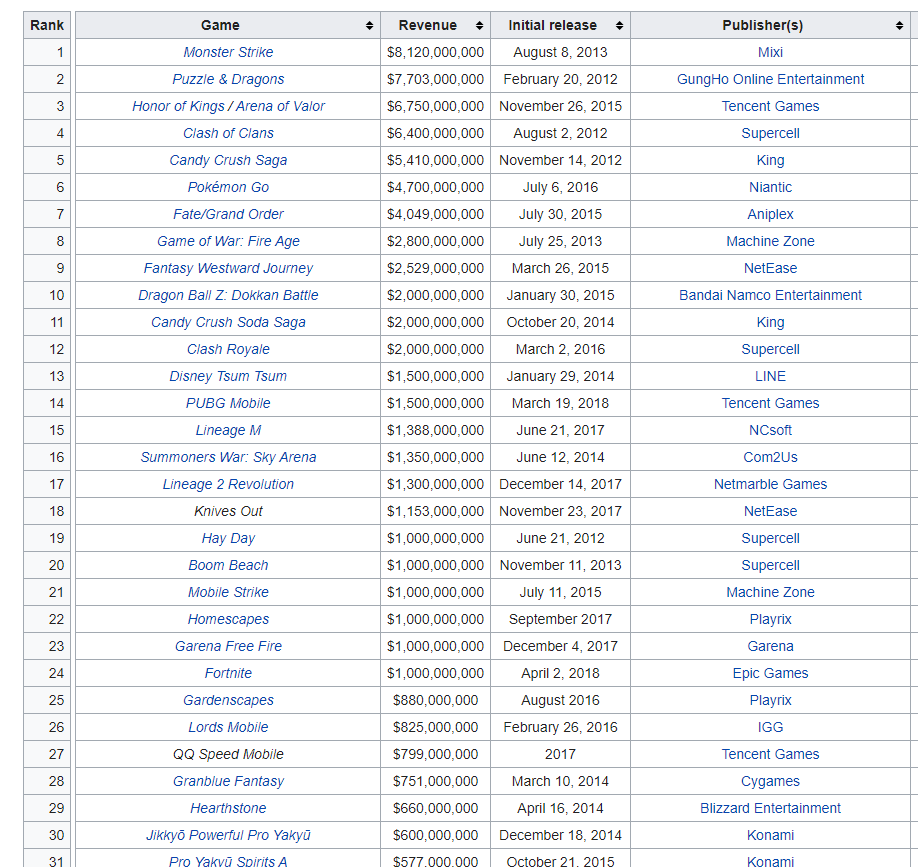Image resolution: width=918 pixels, height=867 pixels.
Task: Open the Mixi publisher link
Action: [x=770, y=52]
